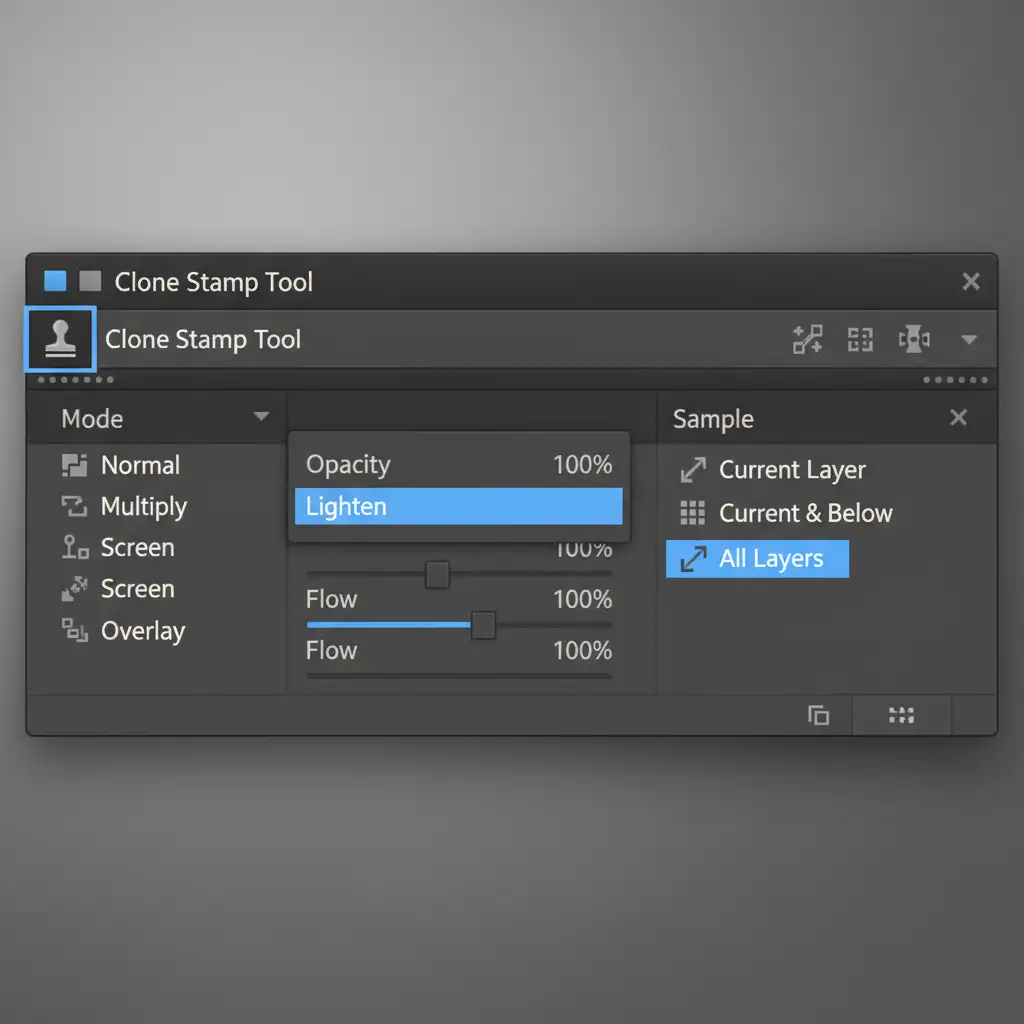The image size is (1024, 1024).
Task: Click the duplicate icon in bottom bar
Action: point(818,715)
